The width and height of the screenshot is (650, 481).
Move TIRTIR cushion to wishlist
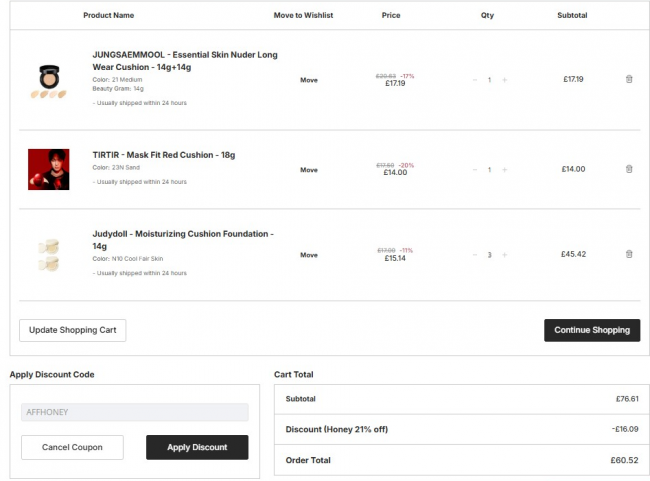point(309,170)
